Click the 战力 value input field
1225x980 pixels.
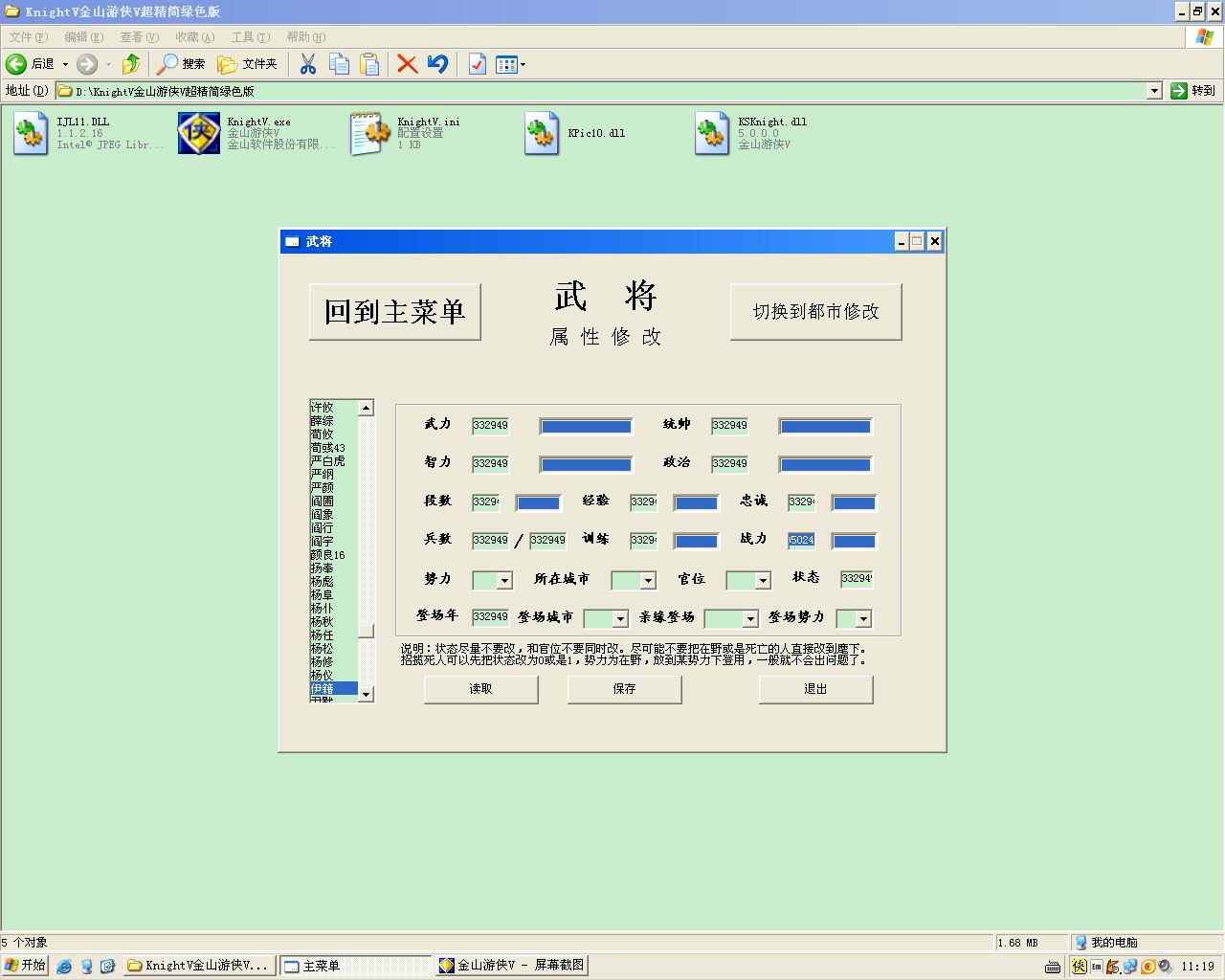802,541
